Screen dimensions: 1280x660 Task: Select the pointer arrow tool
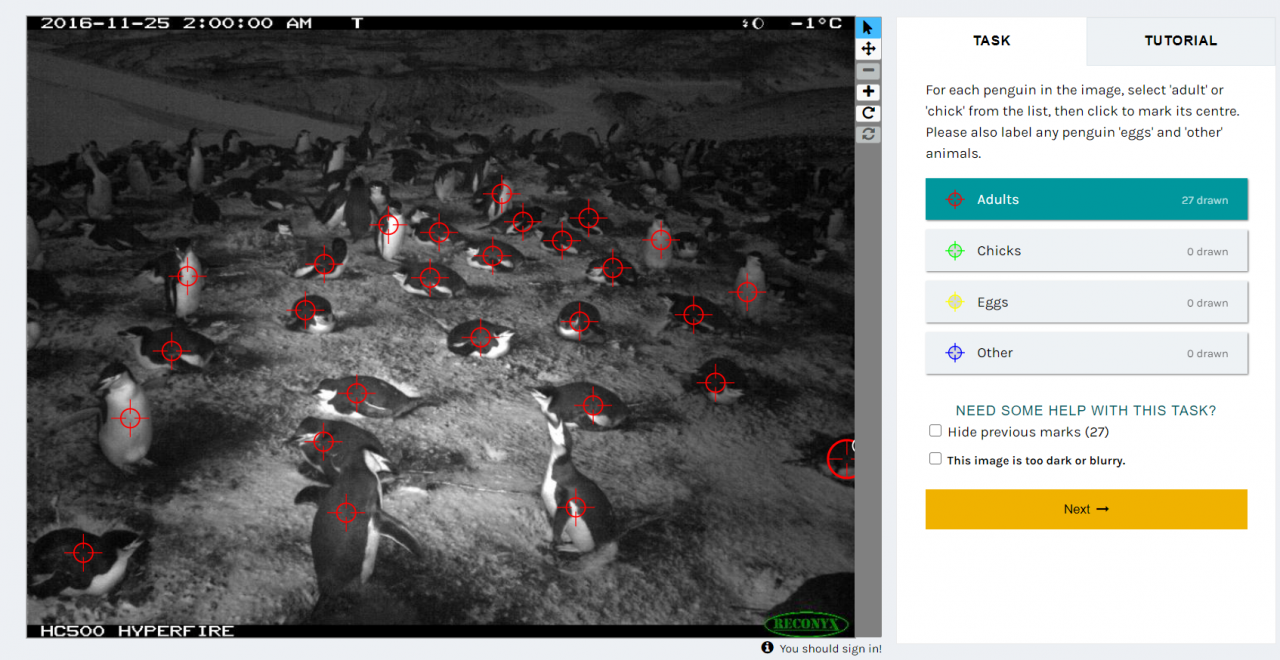coord(868,28)
